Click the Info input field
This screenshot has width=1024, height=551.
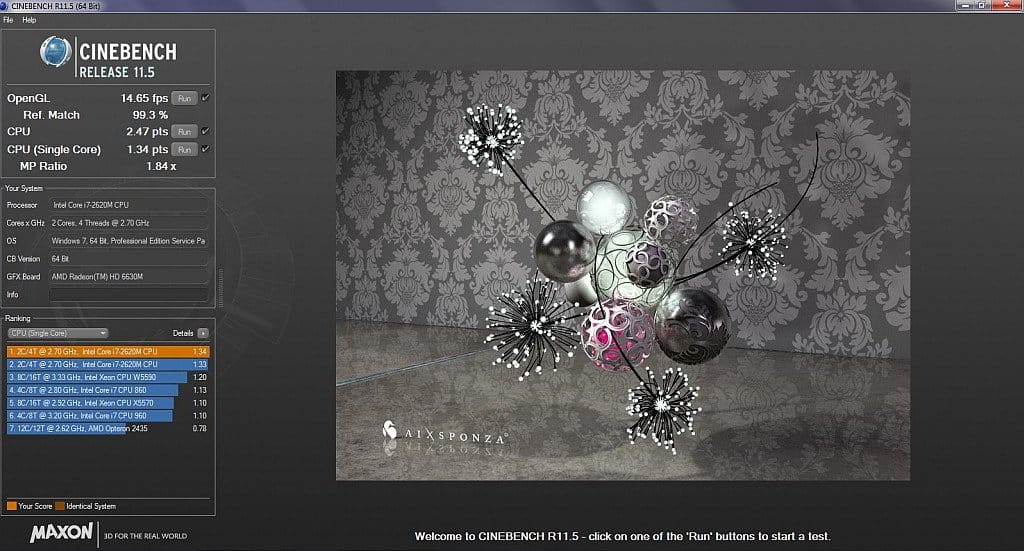click(x=128, y=295)
